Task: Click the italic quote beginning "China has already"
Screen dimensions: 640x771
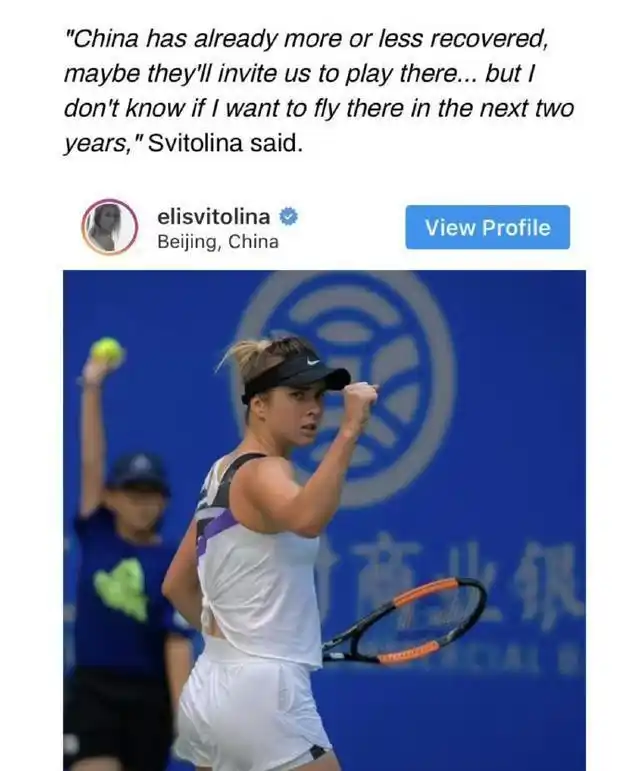Action: [319, 90]
